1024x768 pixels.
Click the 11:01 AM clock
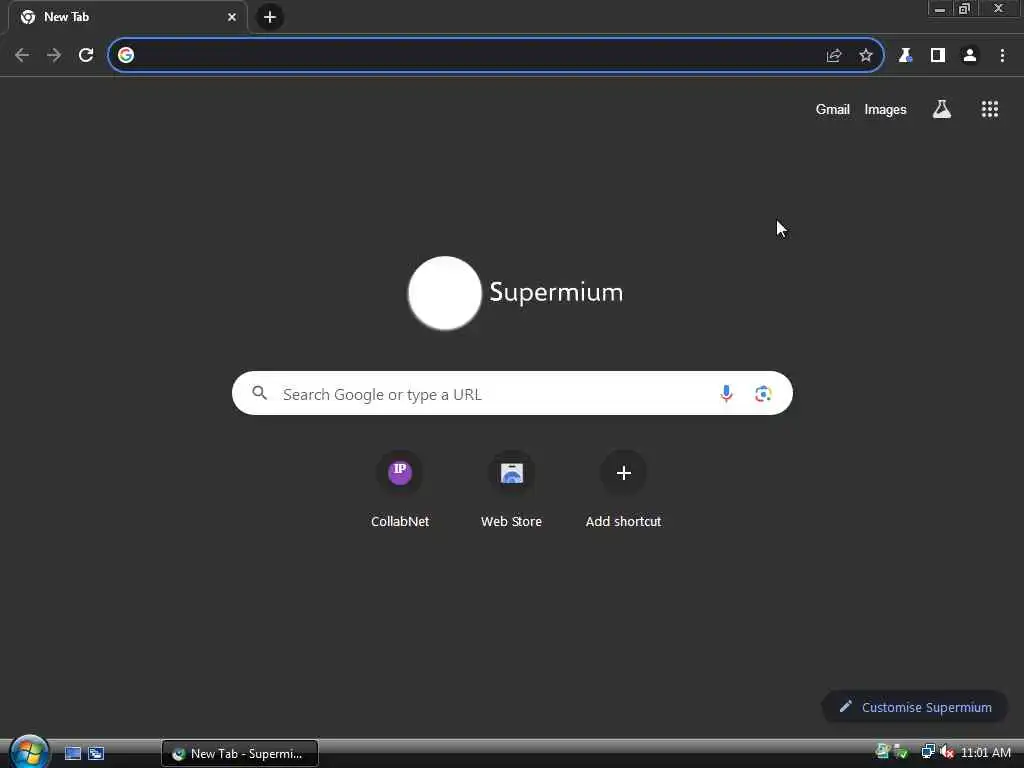[x=985, y=752]
